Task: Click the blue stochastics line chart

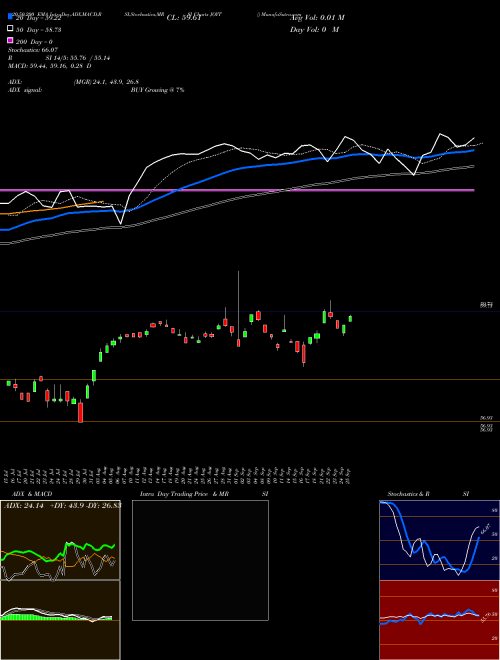Action: click(x=429, y=540)
